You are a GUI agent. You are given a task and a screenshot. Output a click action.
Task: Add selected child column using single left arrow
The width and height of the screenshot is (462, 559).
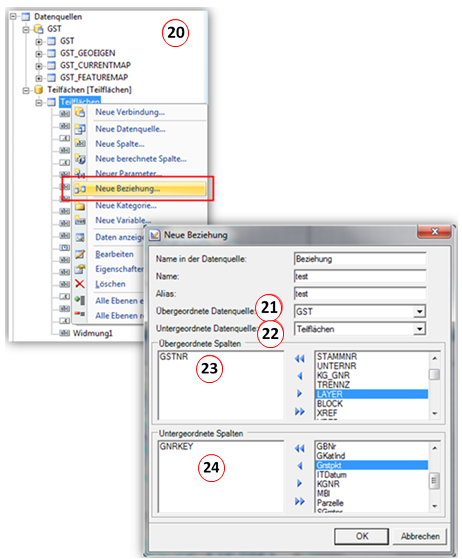pyautogui.click(x=299, y=466)
